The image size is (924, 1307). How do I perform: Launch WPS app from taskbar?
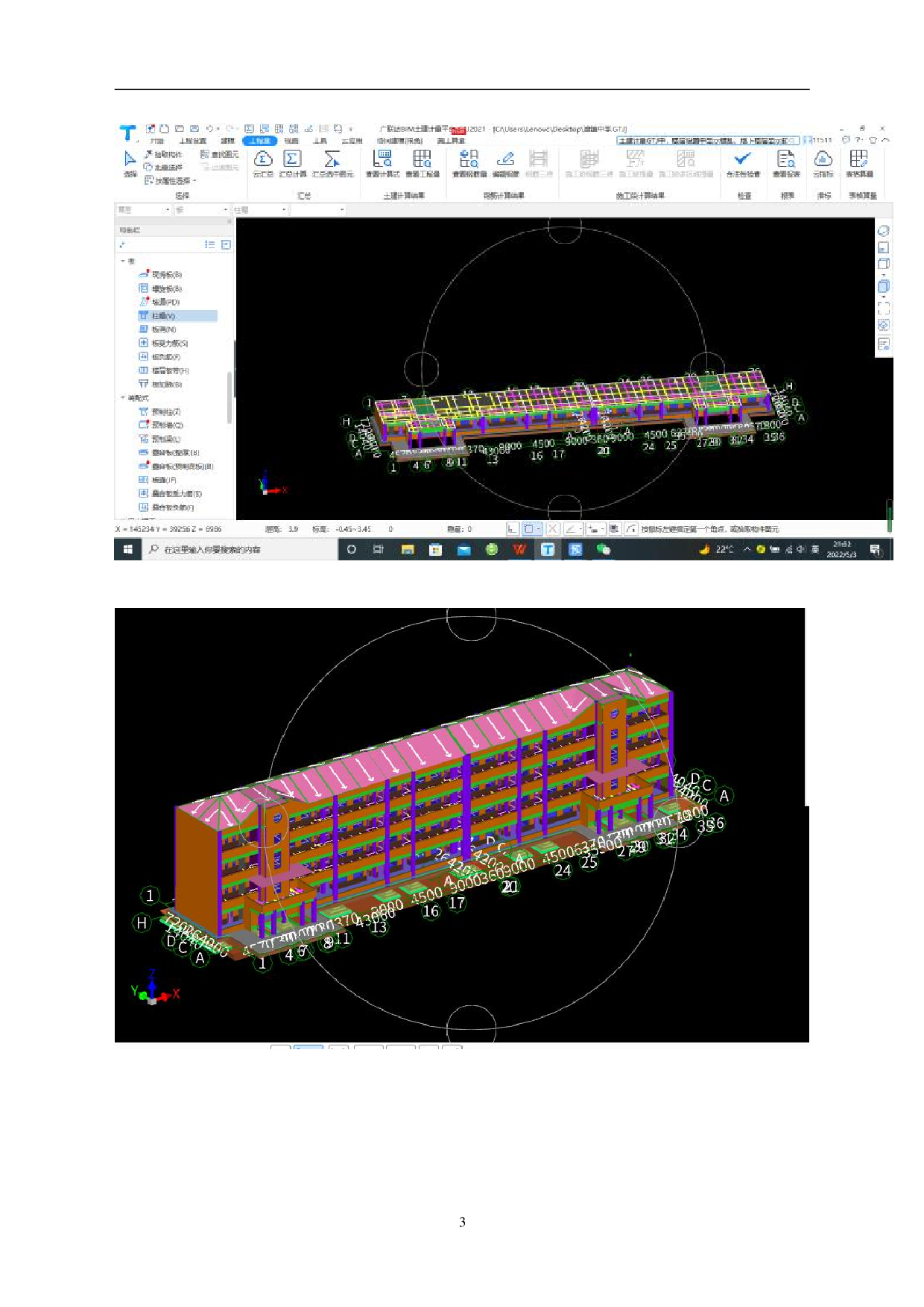(x=519, y=549)
